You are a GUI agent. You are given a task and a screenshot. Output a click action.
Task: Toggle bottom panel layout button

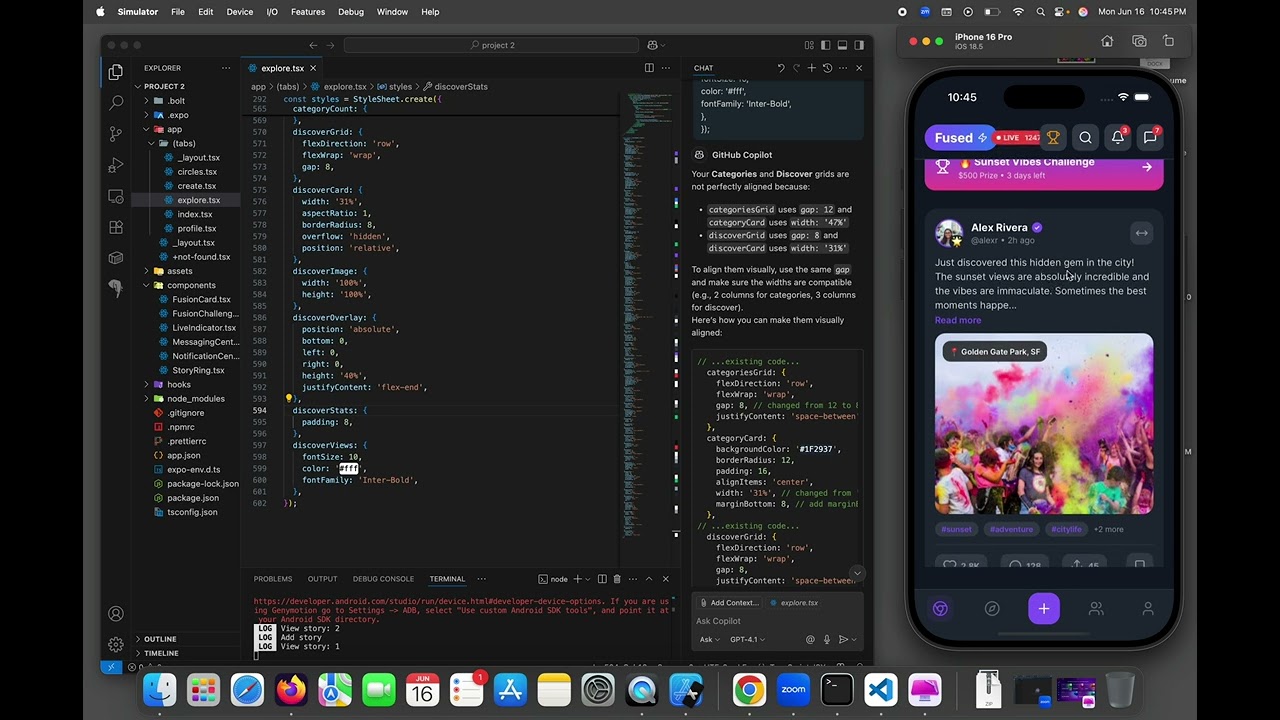coord(843,45)
